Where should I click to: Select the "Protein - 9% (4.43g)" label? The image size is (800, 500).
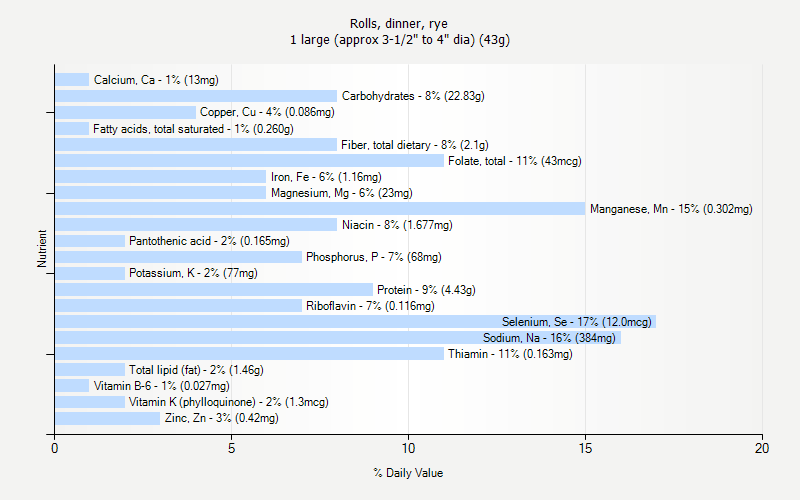tap(426, 290)
